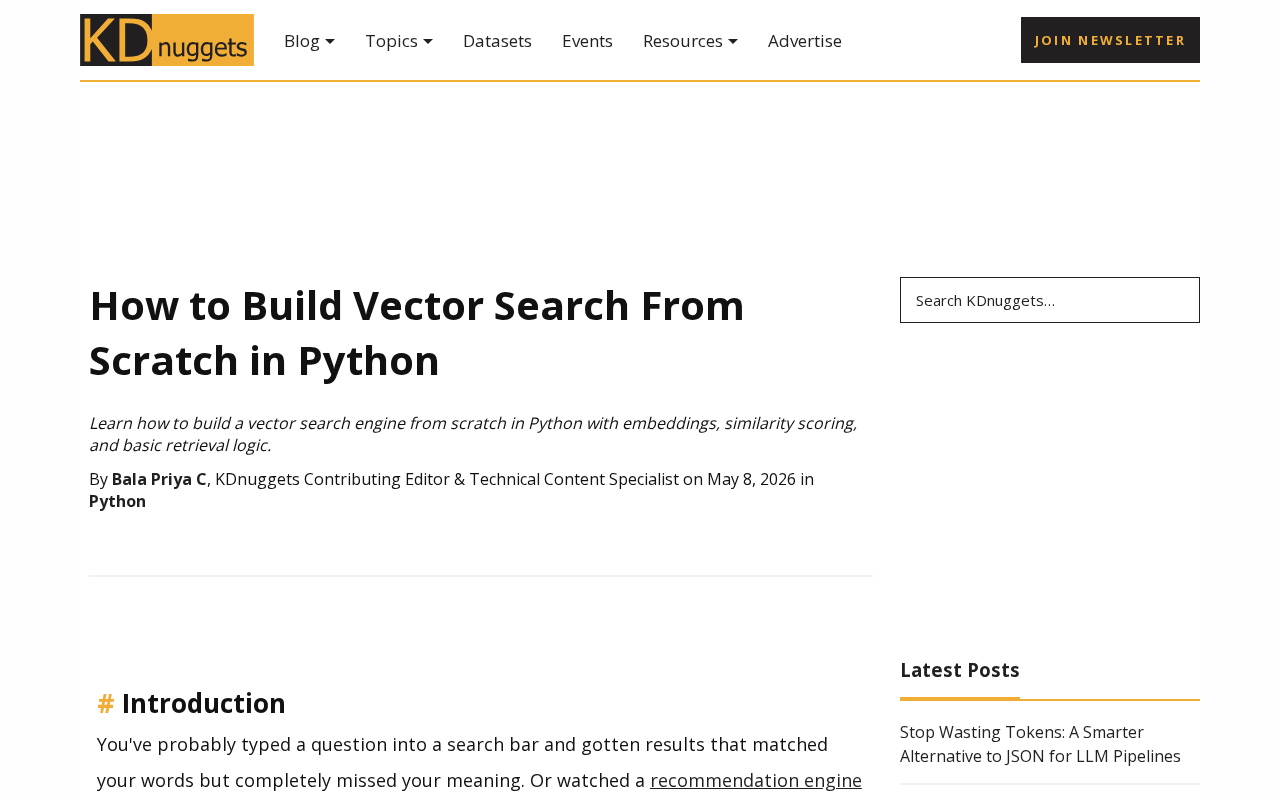Click the Latest Posts heading
Viewport: 1280px width, 800px height.
(x=960, y=670)
